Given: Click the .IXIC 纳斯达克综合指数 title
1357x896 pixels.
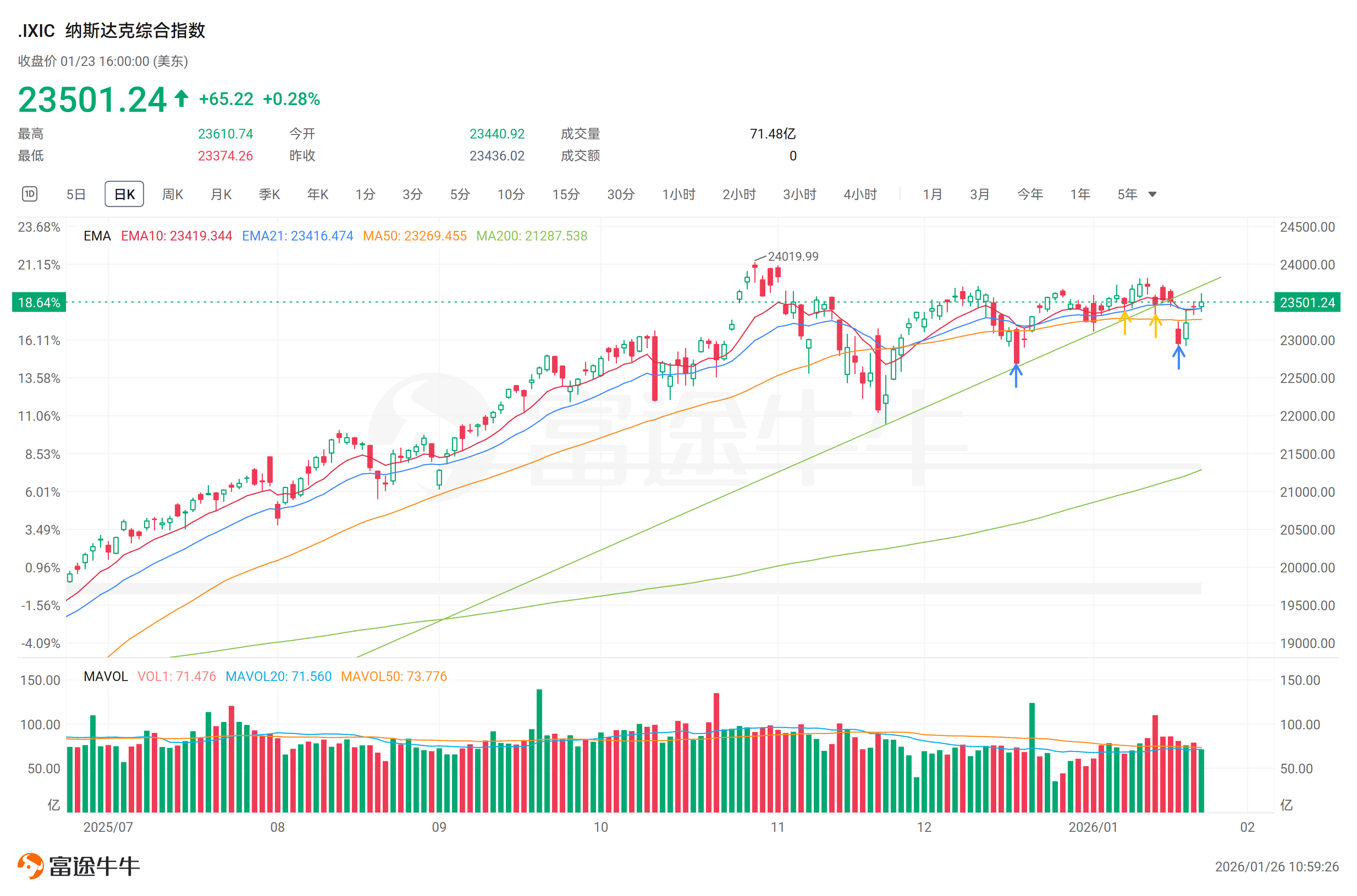Looking at the screenshot, I should point(111,30).
